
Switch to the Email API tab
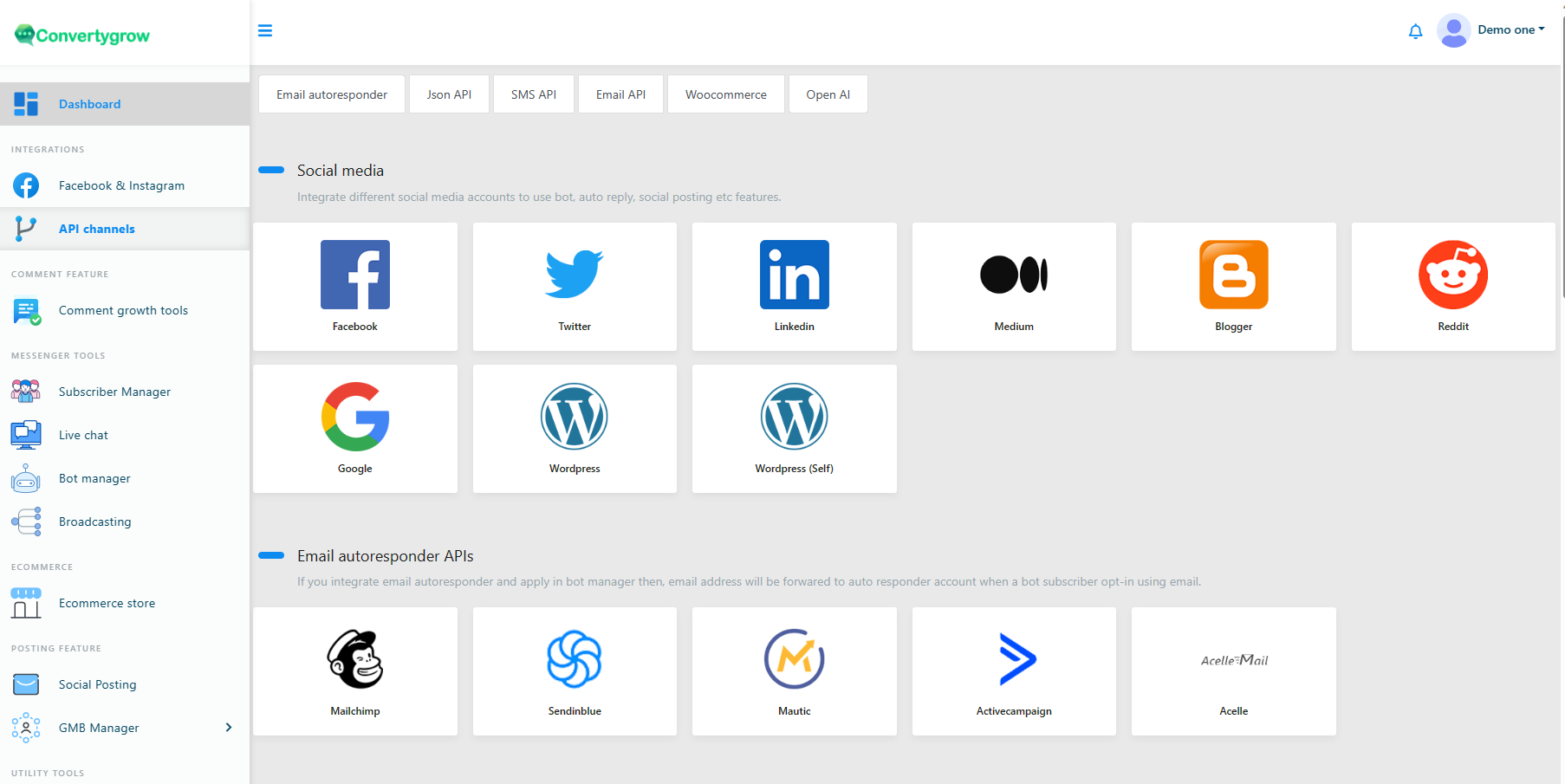point(620,94)
